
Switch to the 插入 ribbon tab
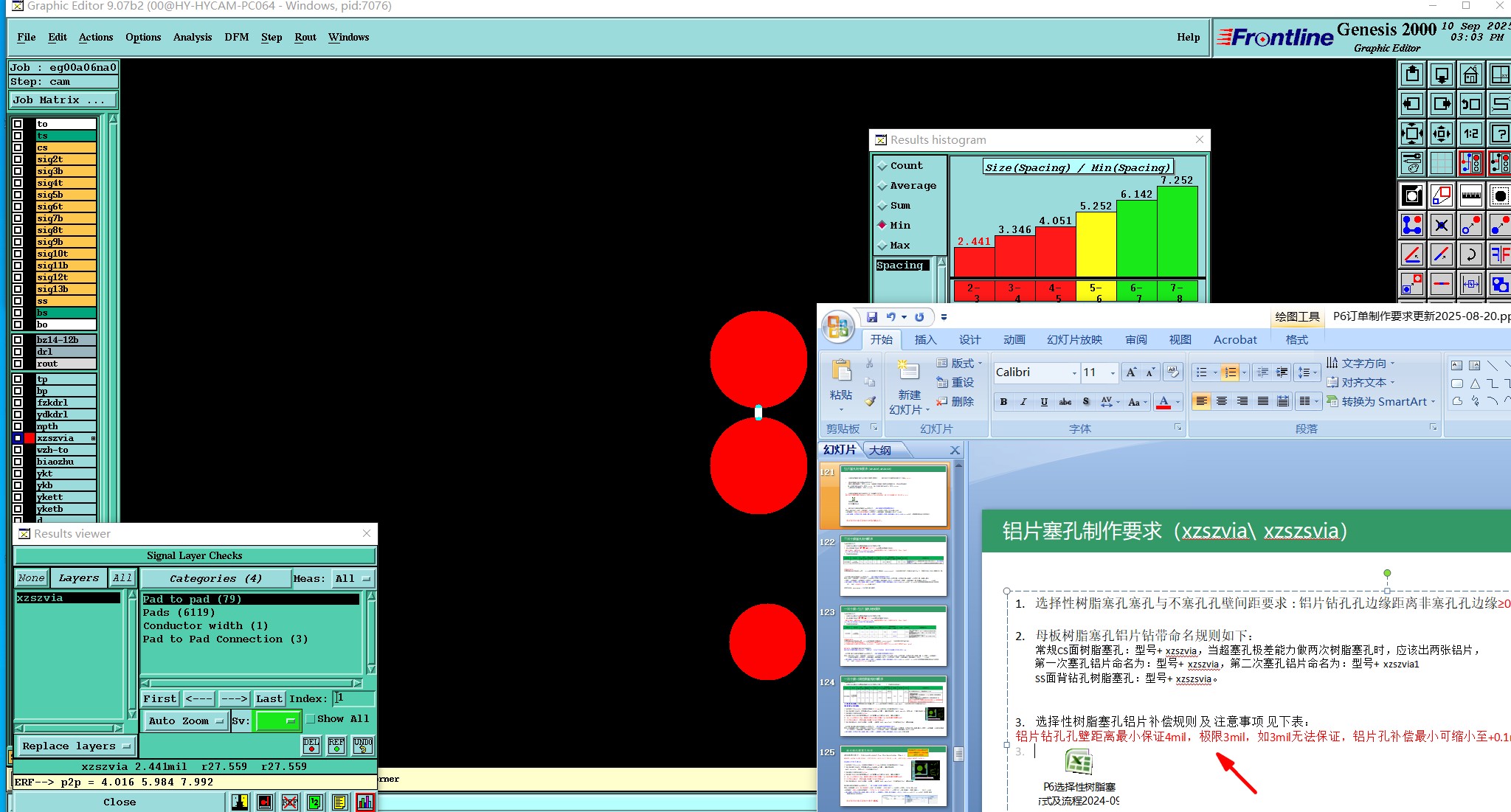(x=925, y=339)
